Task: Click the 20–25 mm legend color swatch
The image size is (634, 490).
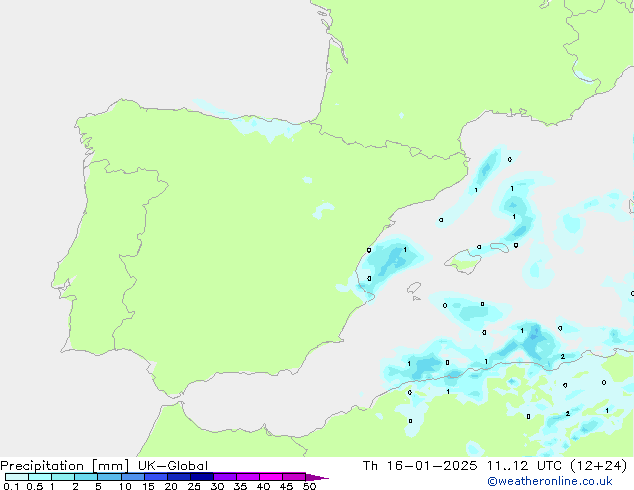Action: [179, 477]
